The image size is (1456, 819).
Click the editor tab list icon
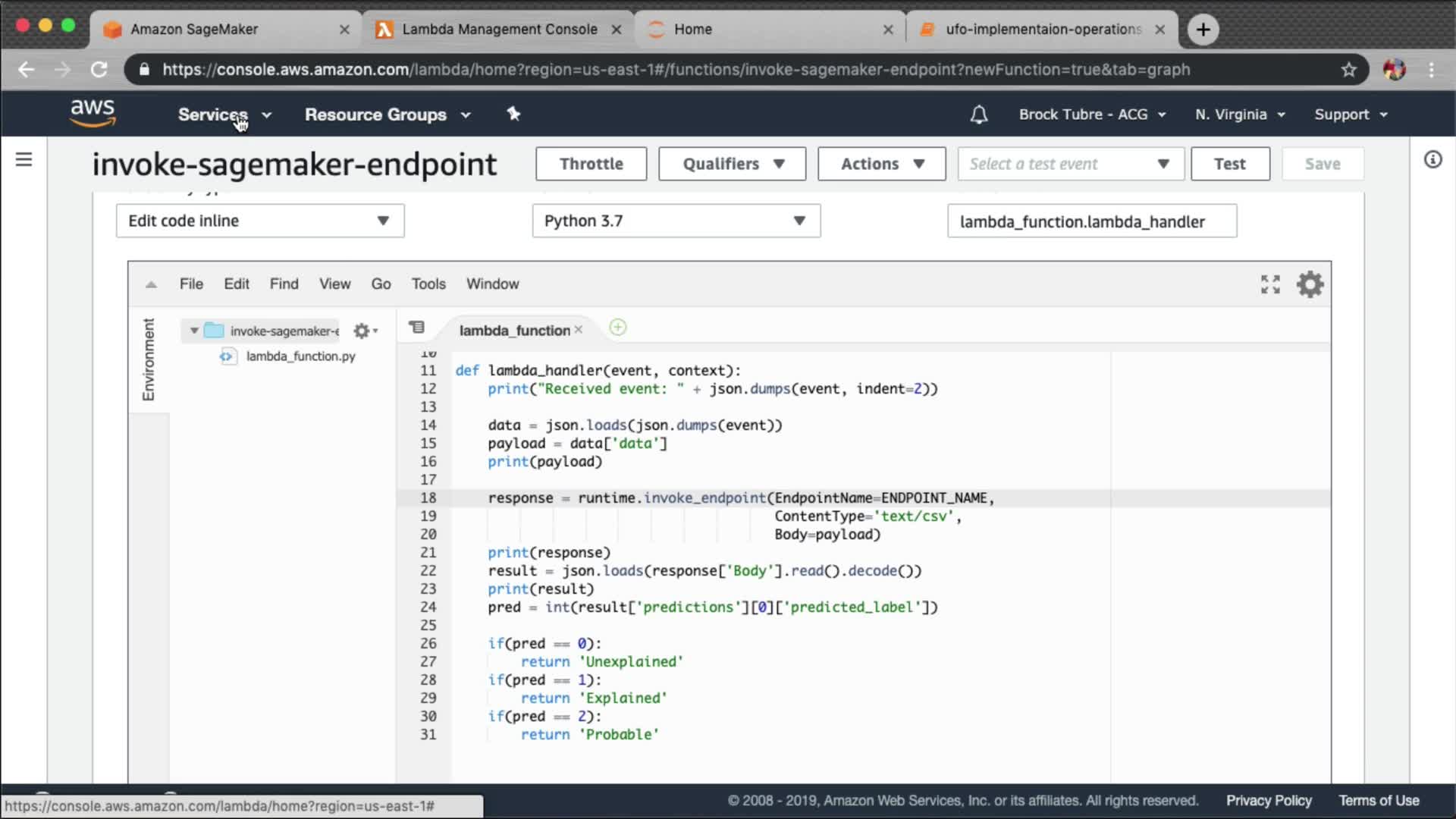pyautogui.click(x=416, y=328)
